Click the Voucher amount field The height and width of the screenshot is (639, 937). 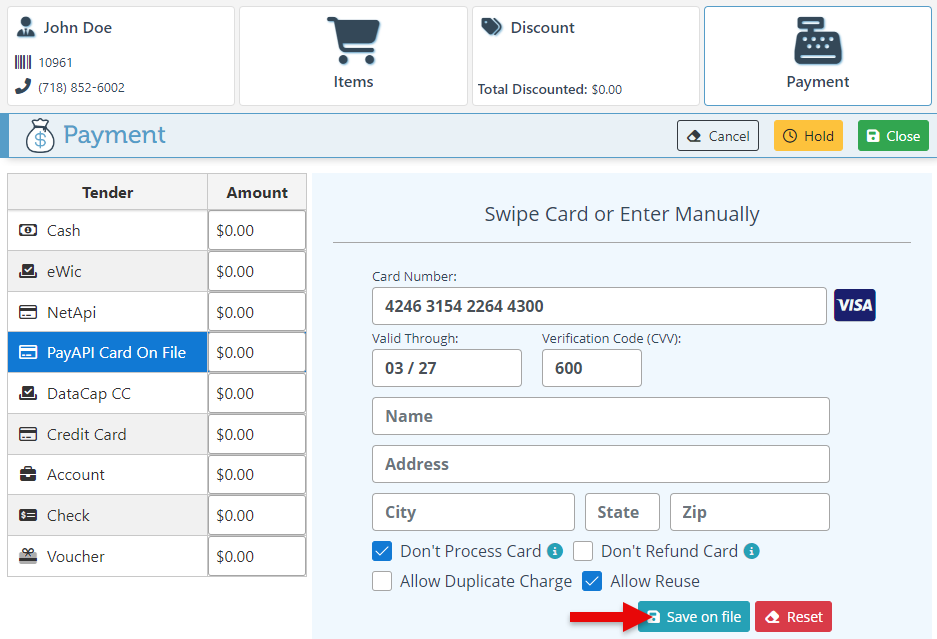click(257, 557)
